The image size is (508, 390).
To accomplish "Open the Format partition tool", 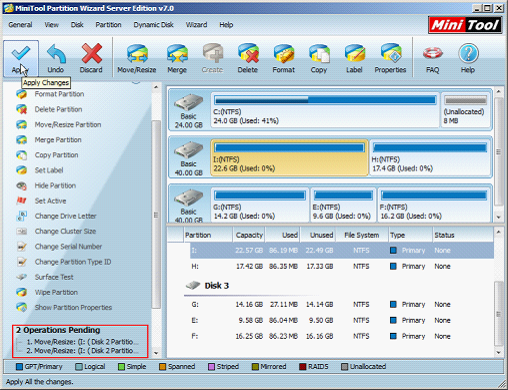I will tap(284, 58).
